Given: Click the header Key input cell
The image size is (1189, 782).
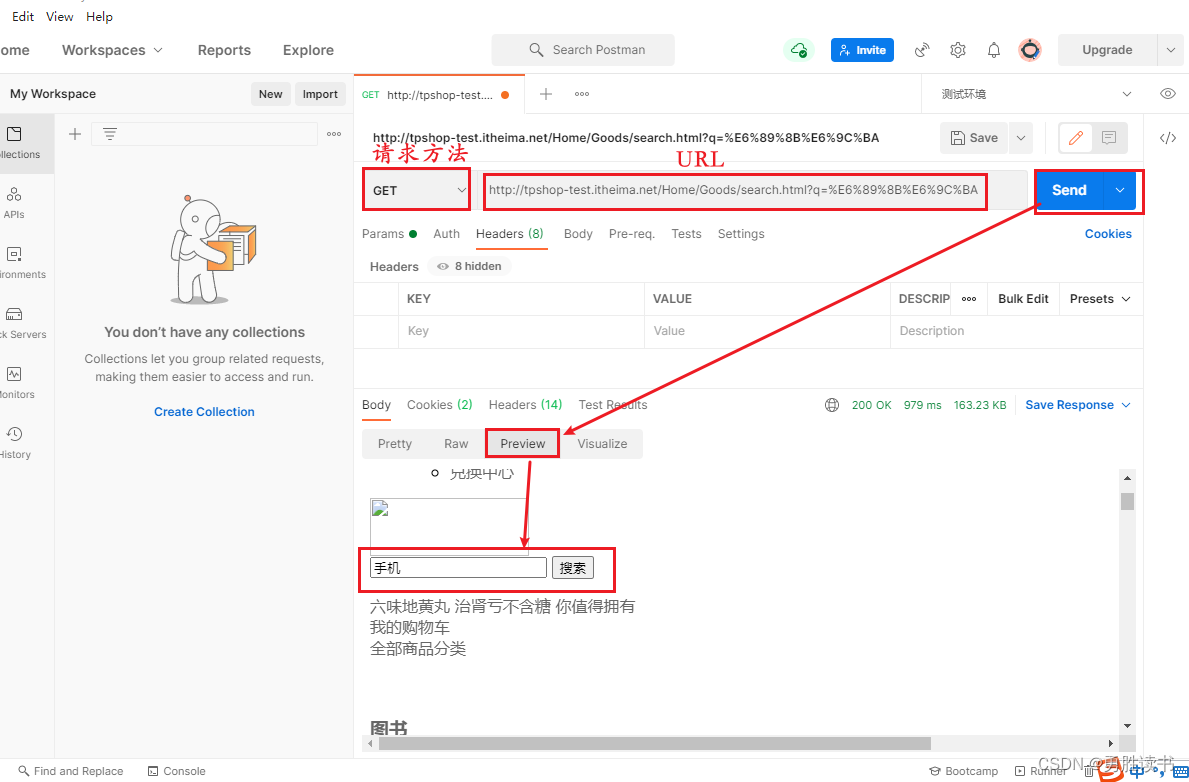Looking at the screenshot, I should click(x=521, y=331).
